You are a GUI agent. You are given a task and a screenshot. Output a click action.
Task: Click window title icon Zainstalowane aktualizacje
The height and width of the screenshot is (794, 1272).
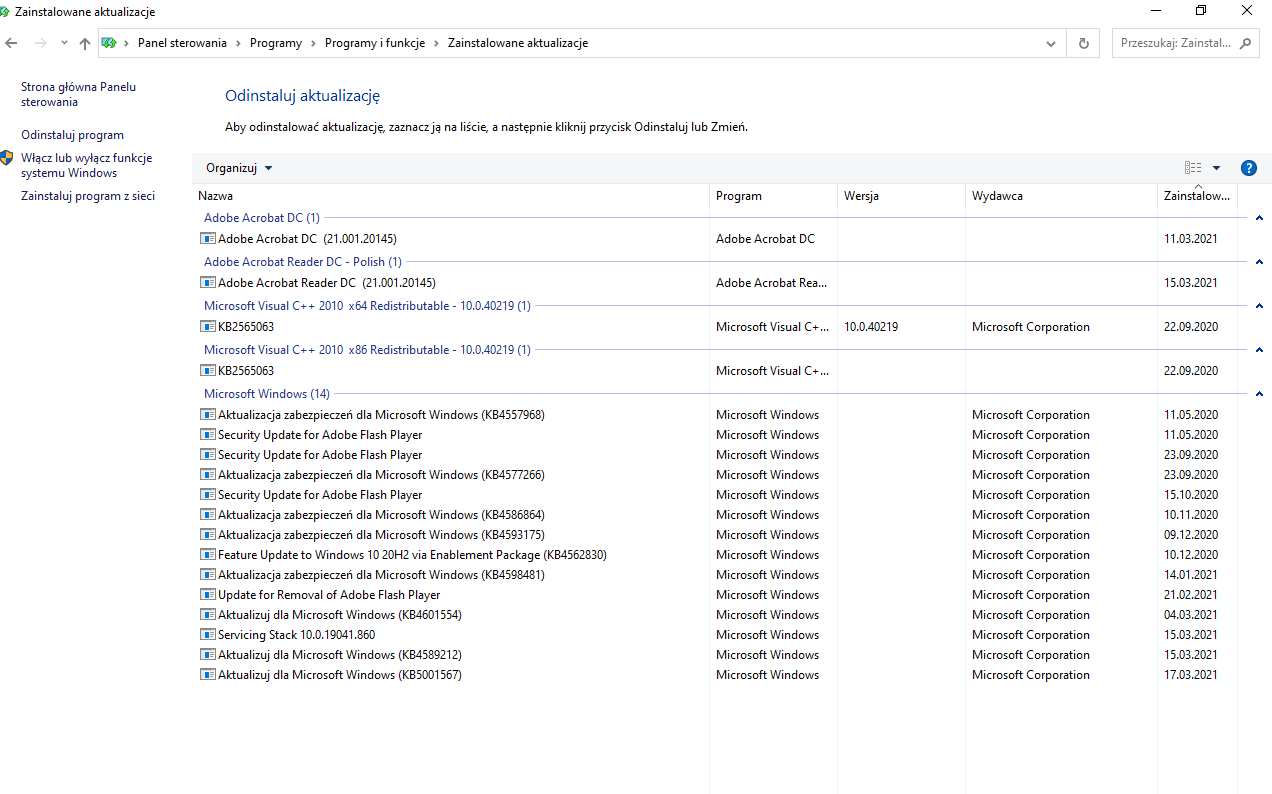pyautogui.click(x=6, y=11)
